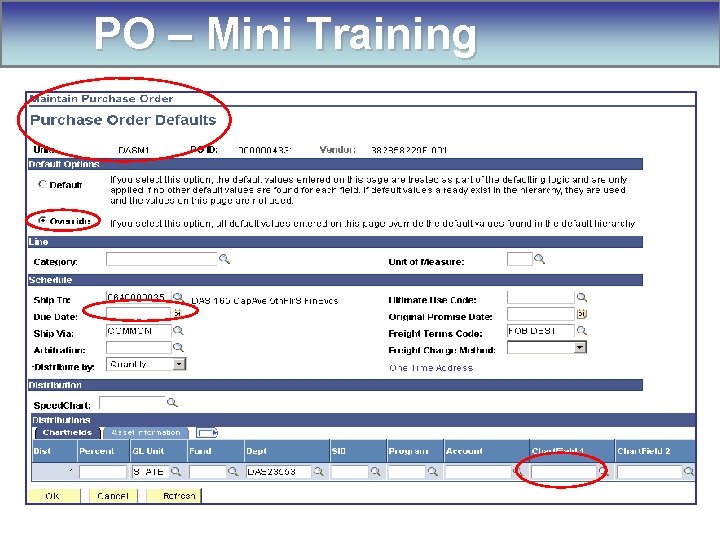Screen dimensions: 720x540
Task: Click the Dept field showing DAS23653
Action: pos(279,472)
